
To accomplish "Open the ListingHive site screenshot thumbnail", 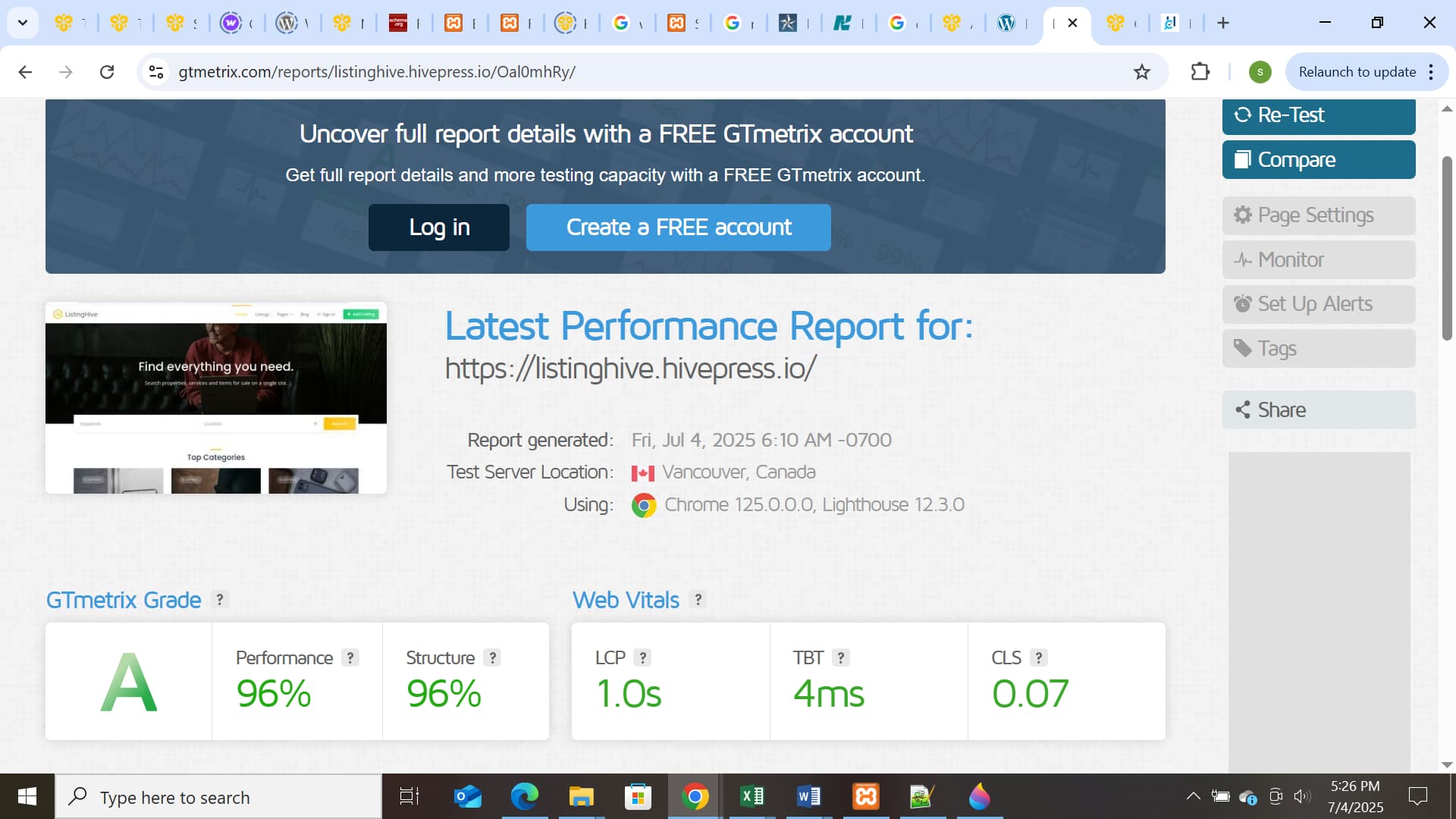I will pos(216,398).
